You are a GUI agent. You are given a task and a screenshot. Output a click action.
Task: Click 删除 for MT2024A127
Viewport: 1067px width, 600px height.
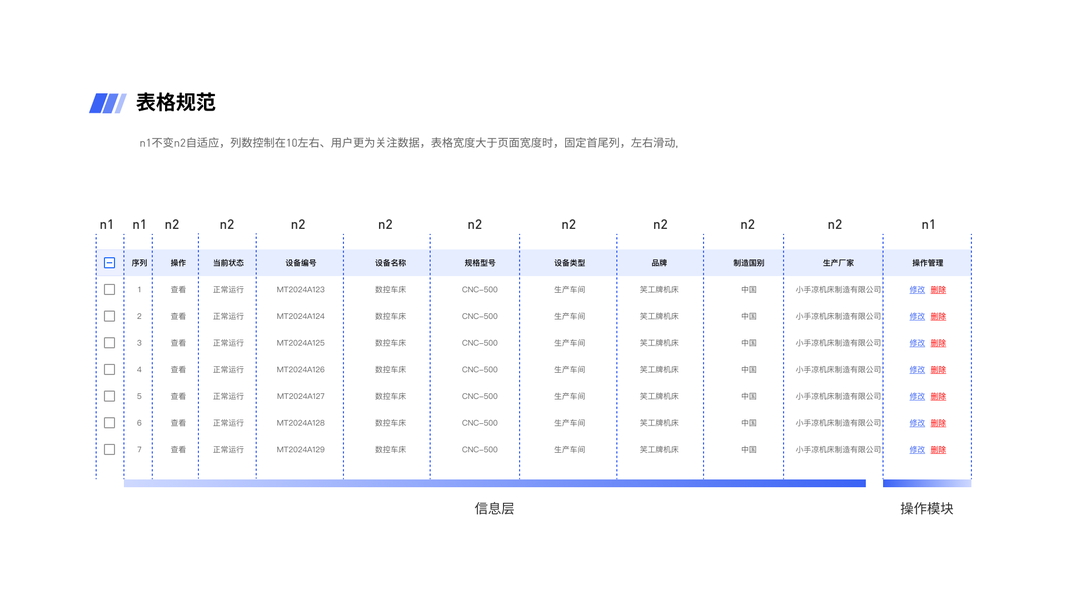point(938,396)
